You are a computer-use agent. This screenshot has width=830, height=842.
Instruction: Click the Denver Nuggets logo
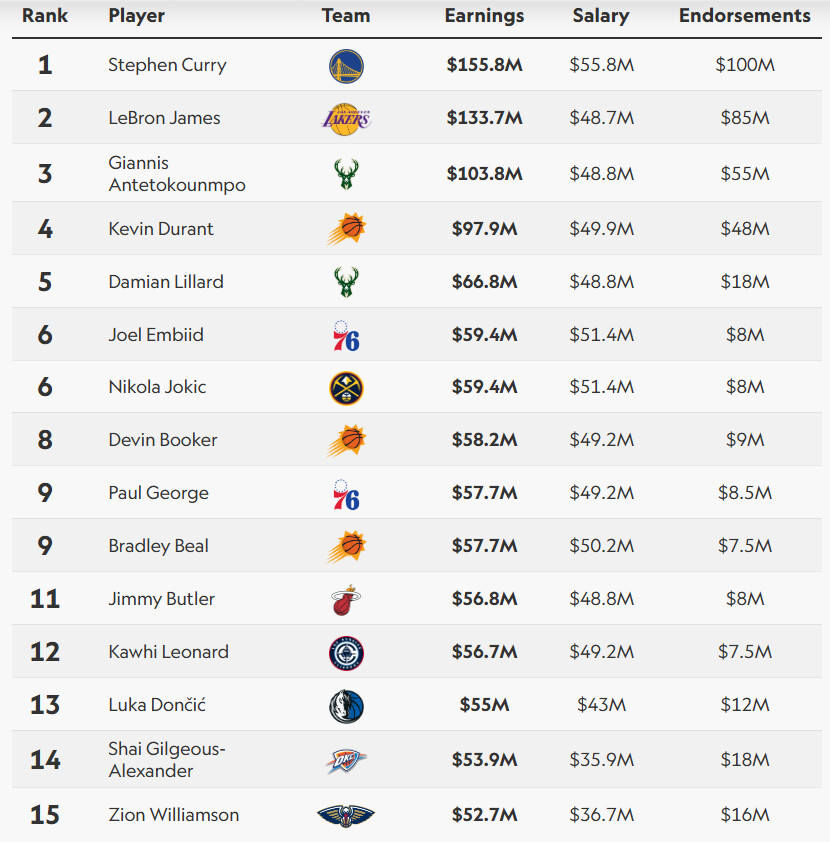(346, 388)
